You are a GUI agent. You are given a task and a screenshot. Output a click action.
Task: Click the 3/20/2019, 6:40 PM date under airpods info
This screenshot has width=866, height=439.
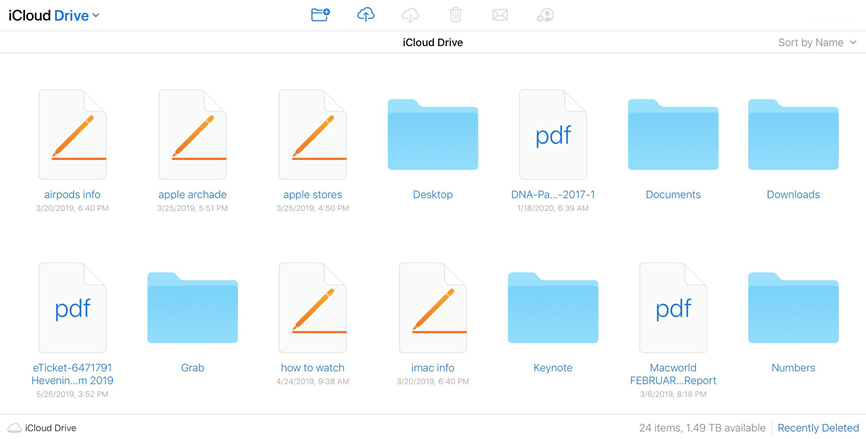[x=72, y=208]
